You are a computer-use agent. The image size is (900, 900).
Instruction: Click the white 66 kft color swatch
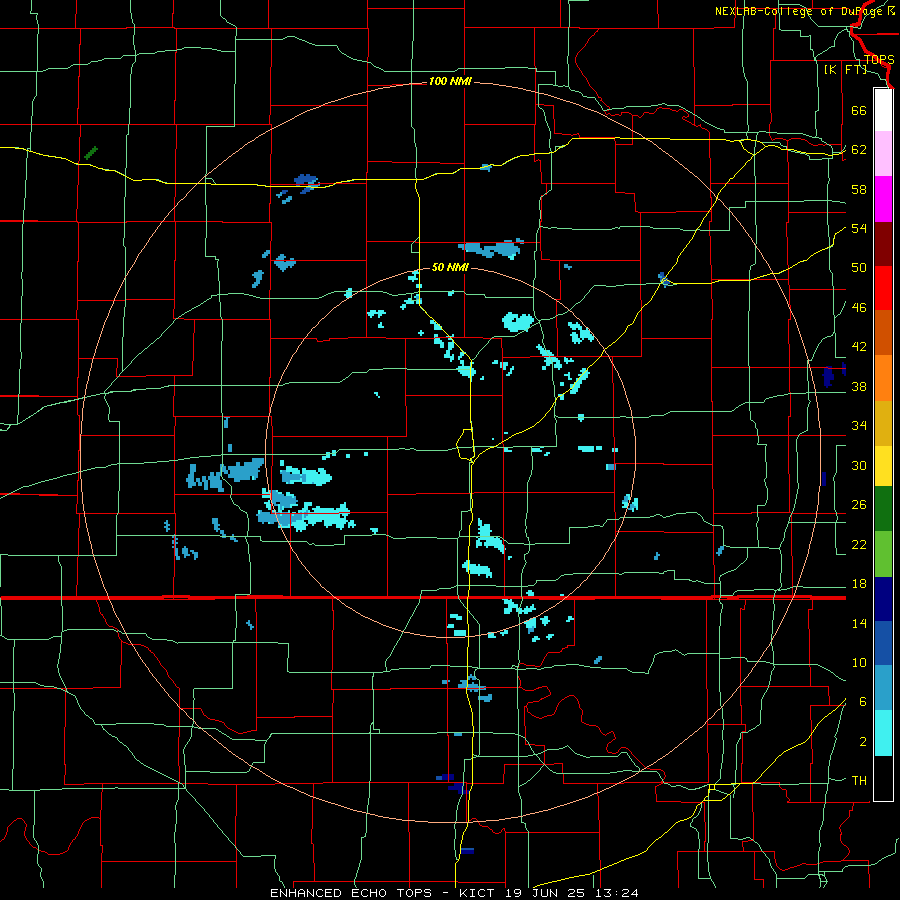click(x=883, y=110)
